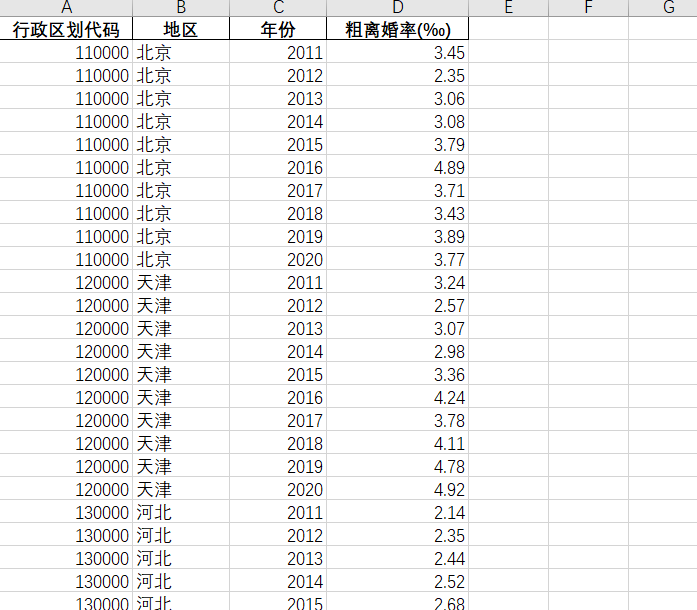Select column D header

click(x=397, y=8)
